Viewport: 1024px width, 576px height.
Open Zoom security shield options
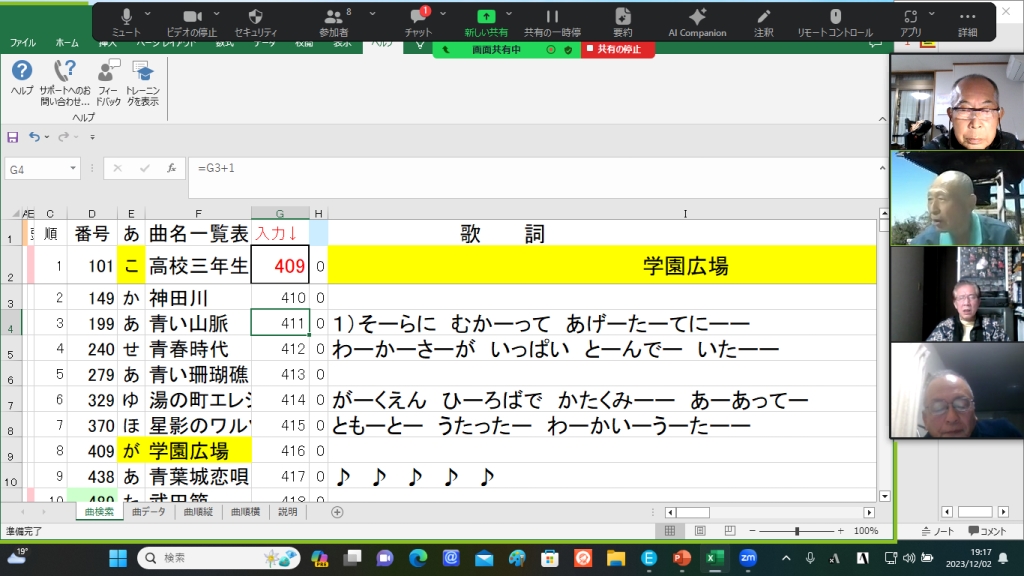(x=255, y=22)
